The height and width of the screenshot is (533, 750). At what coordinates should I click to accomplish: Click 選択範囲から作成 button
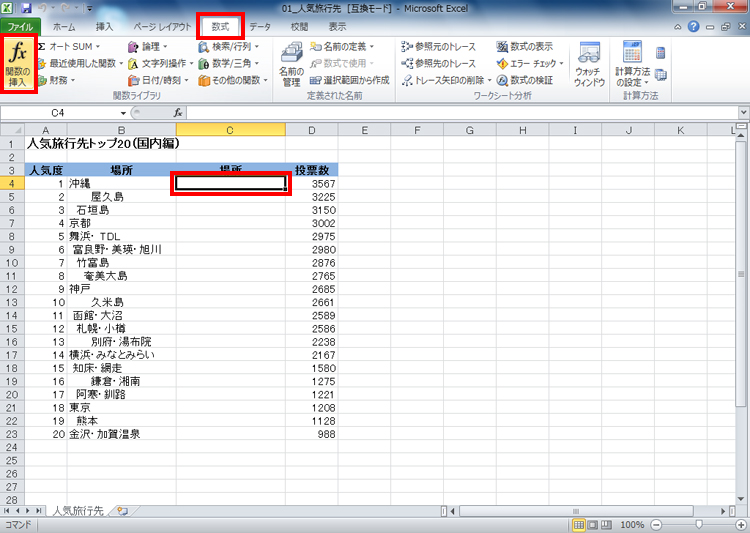(350, 80)
